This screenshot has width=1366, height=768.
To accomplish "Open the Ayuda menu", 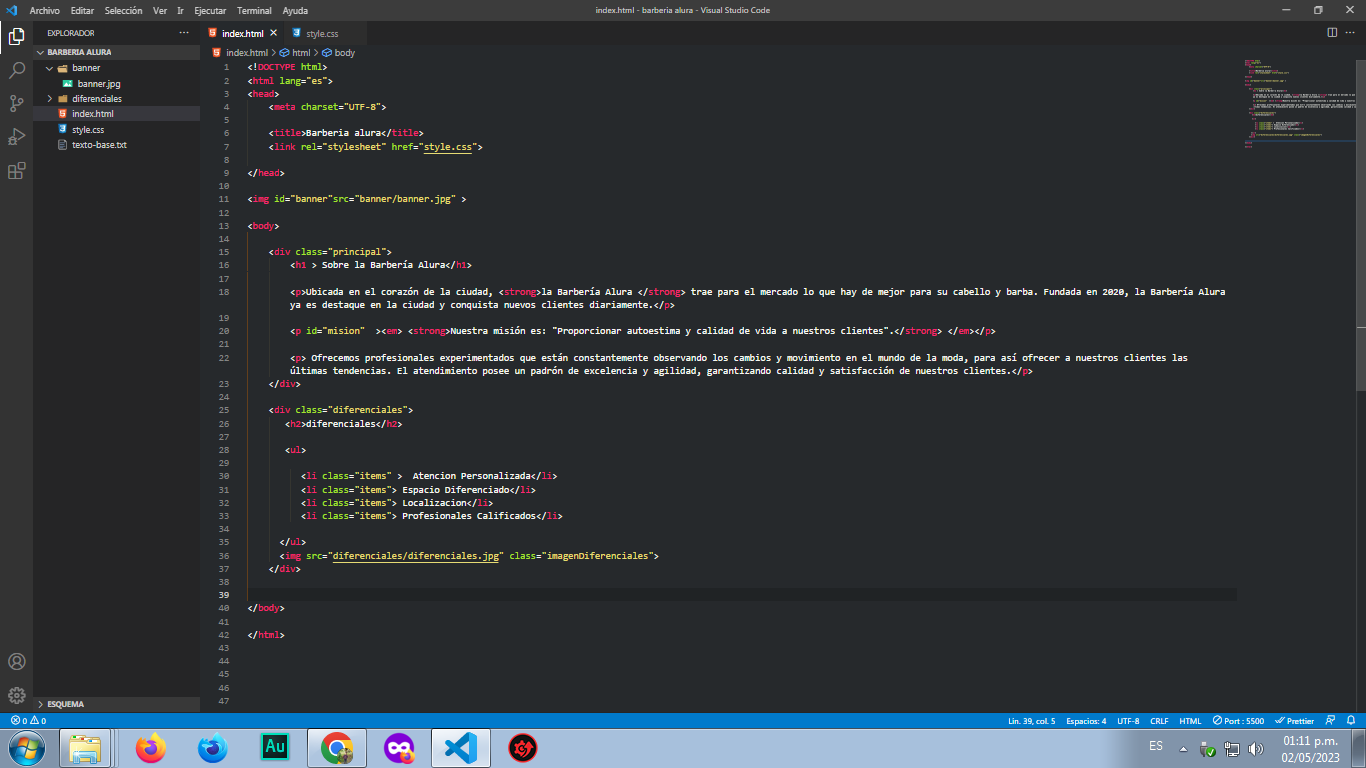I will pos(295,10).
